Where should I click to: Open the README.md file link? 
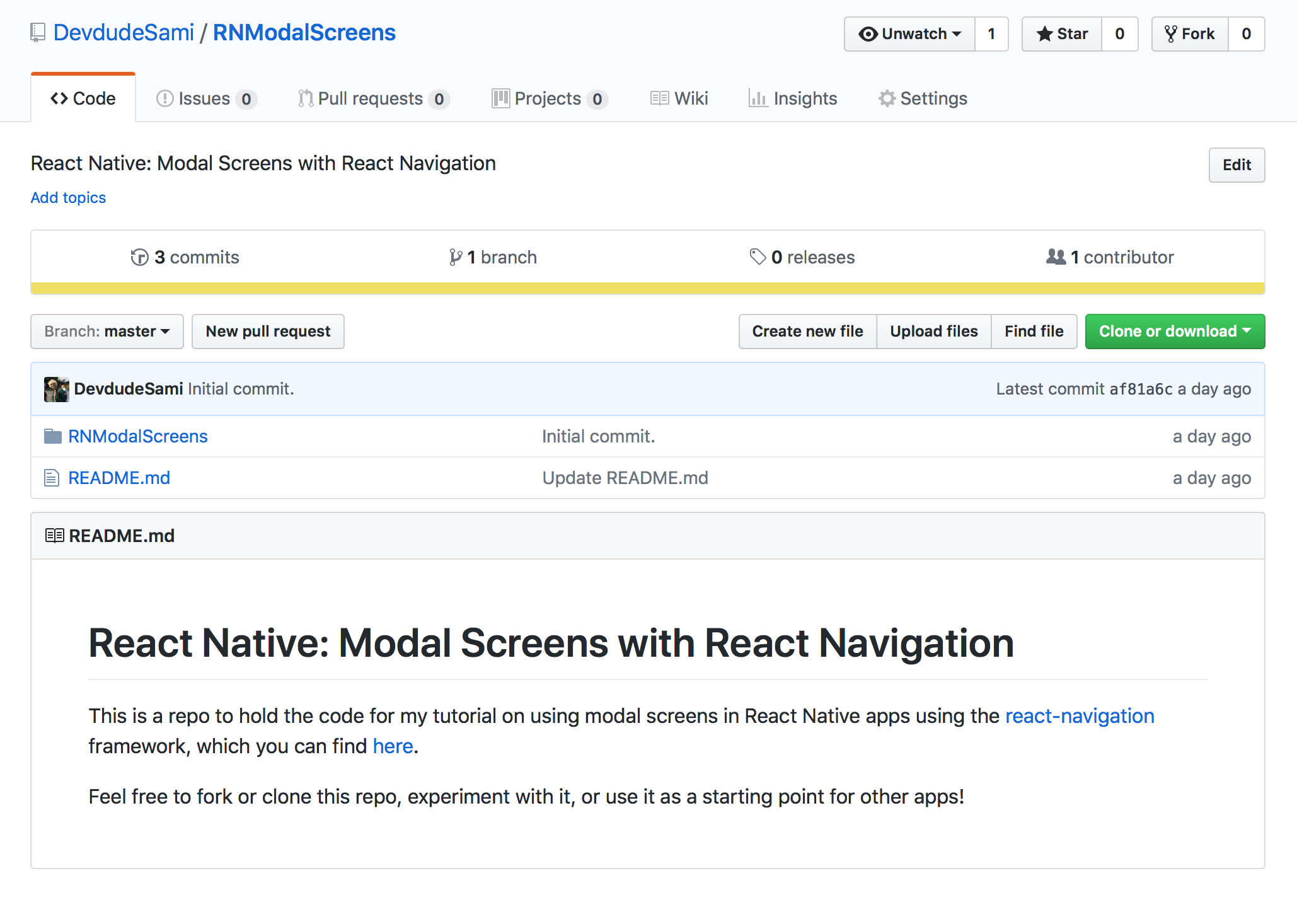click(x=119, y=478)
